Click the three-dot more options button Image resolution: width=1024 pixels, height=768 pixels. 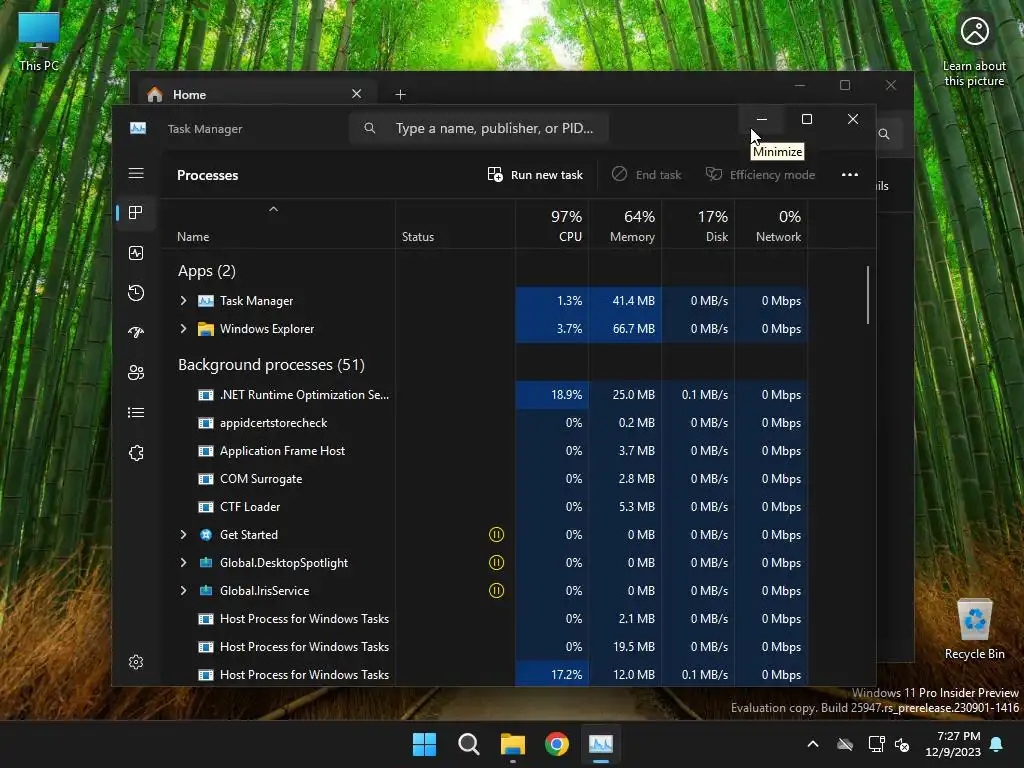[x=850, y=174]
